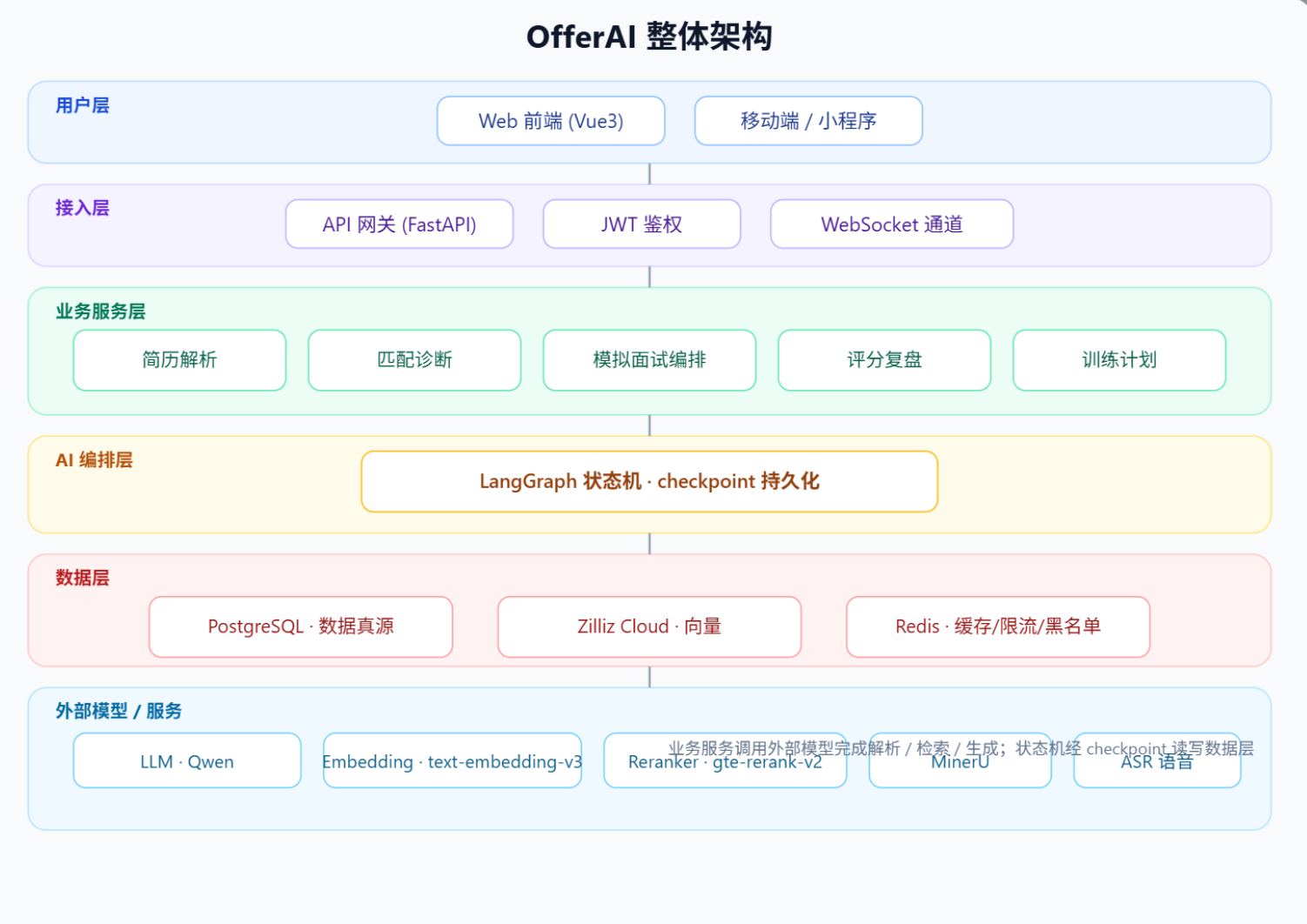Click the ASR 语音 box
This screenshot has height=924, width=1307.
pos(1157,761)
